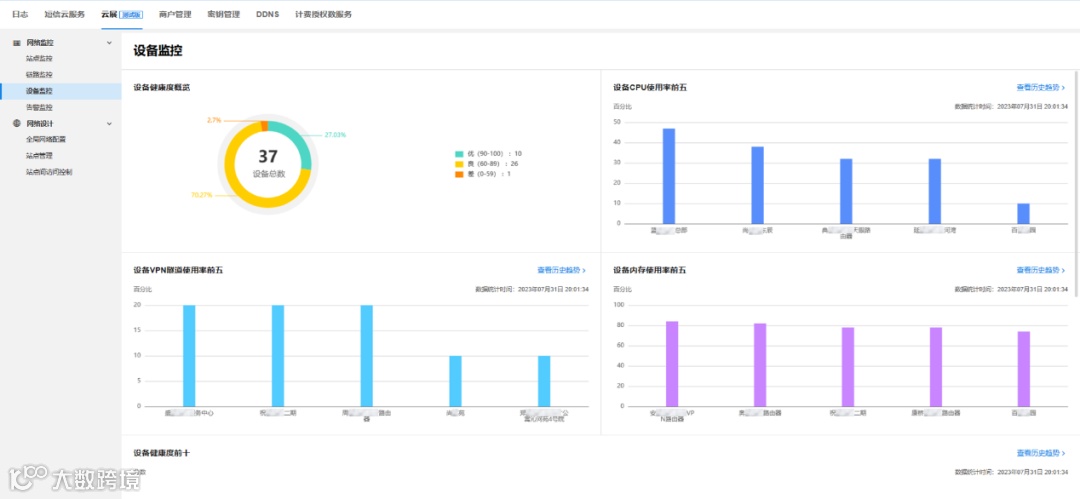Open 站点管理 in the sidebar
The image size is (1080, 499).
pyautogui.click(x=39, y=156)
